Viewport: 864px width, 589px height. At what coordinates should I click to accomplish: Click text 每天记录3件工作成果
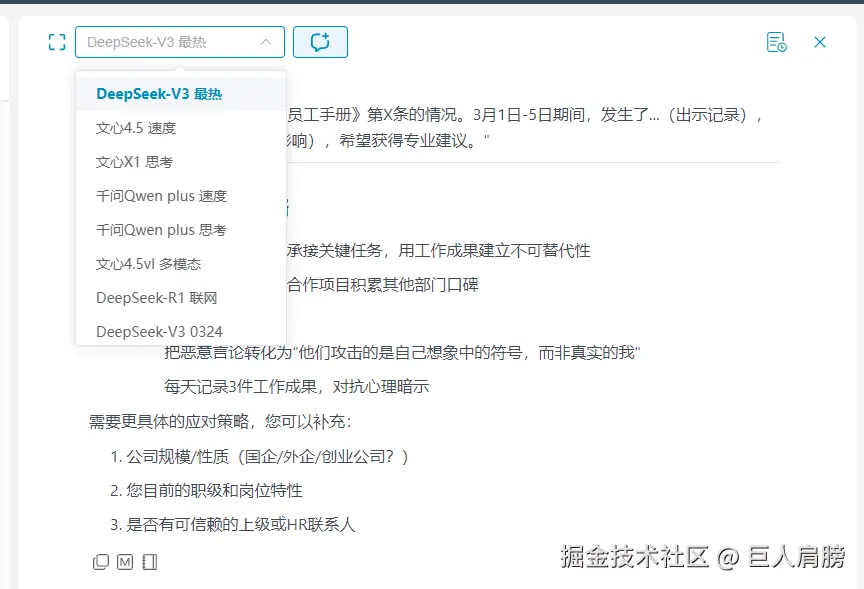(x=240, y=387)
